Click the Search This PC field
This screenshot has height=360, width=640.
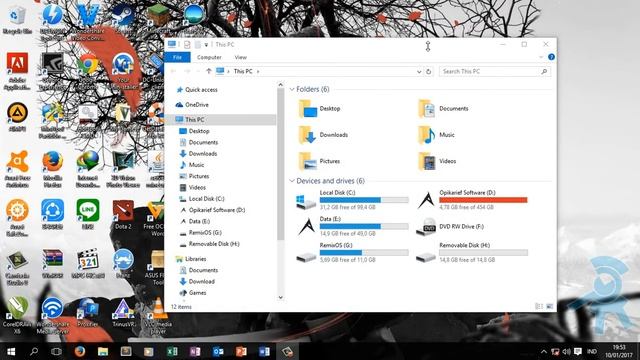[495, 71]
